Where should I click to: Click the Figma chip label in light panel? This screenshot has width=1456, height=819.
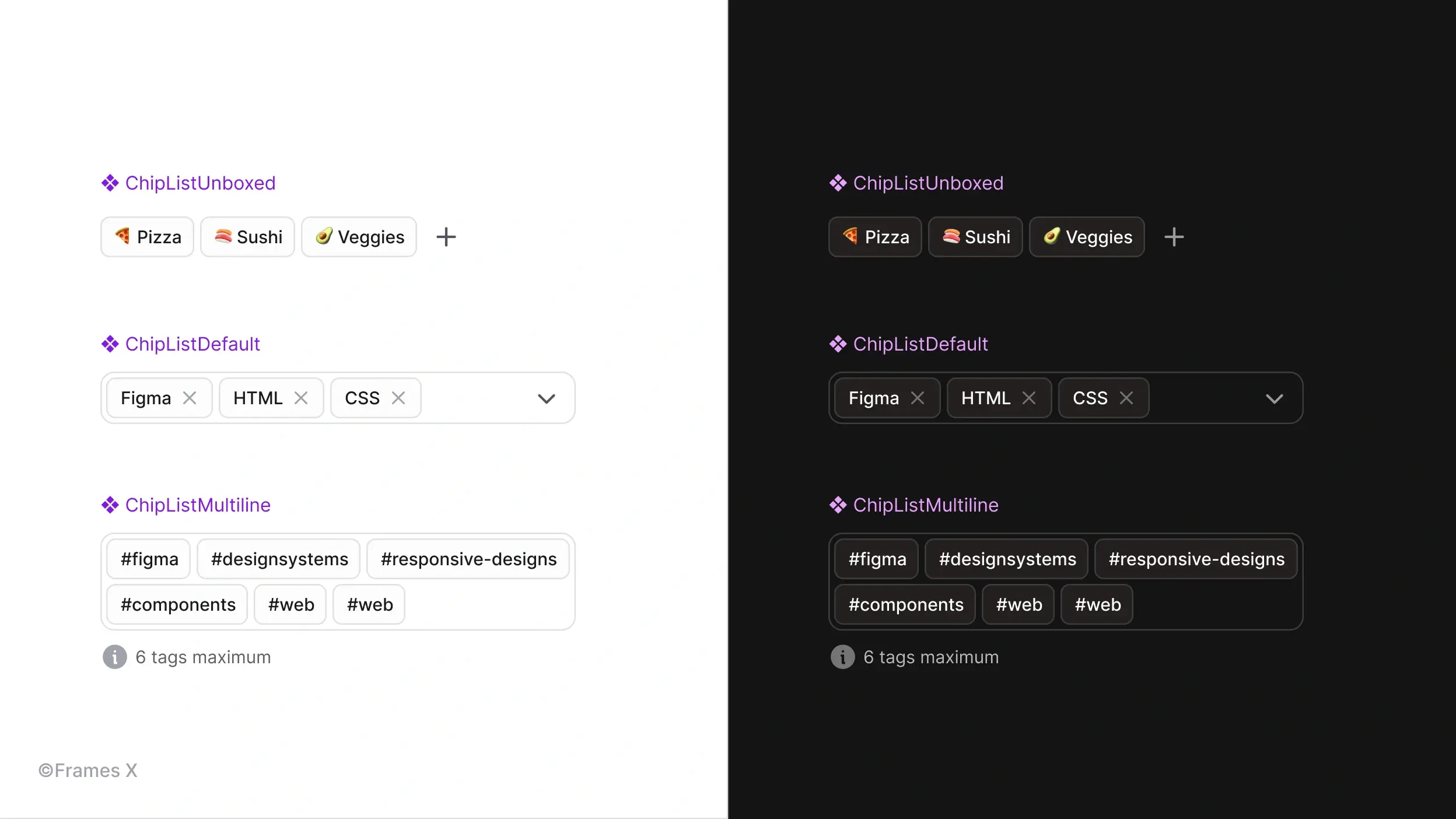point(146,398)
